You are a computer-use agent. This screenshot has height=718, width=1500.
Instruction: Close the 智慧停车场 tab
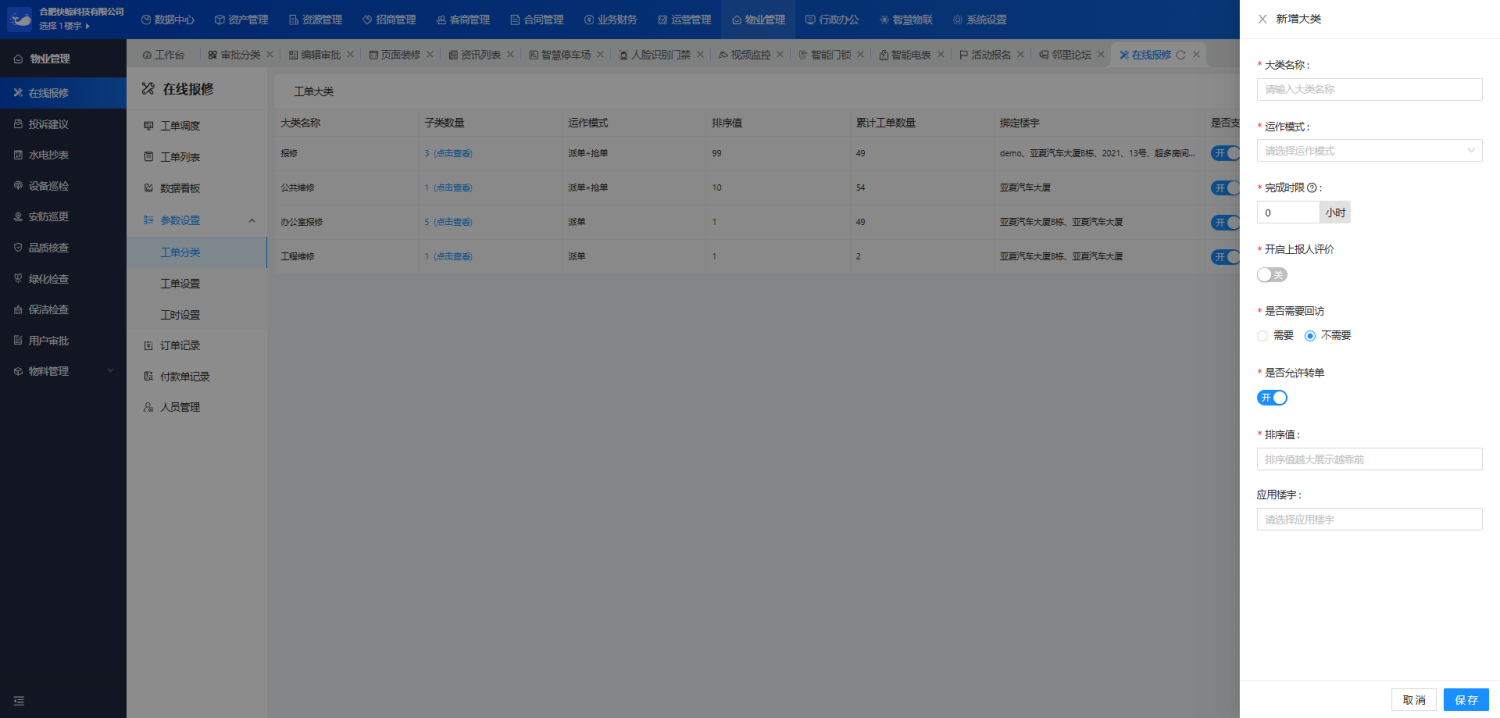[600, 55]
